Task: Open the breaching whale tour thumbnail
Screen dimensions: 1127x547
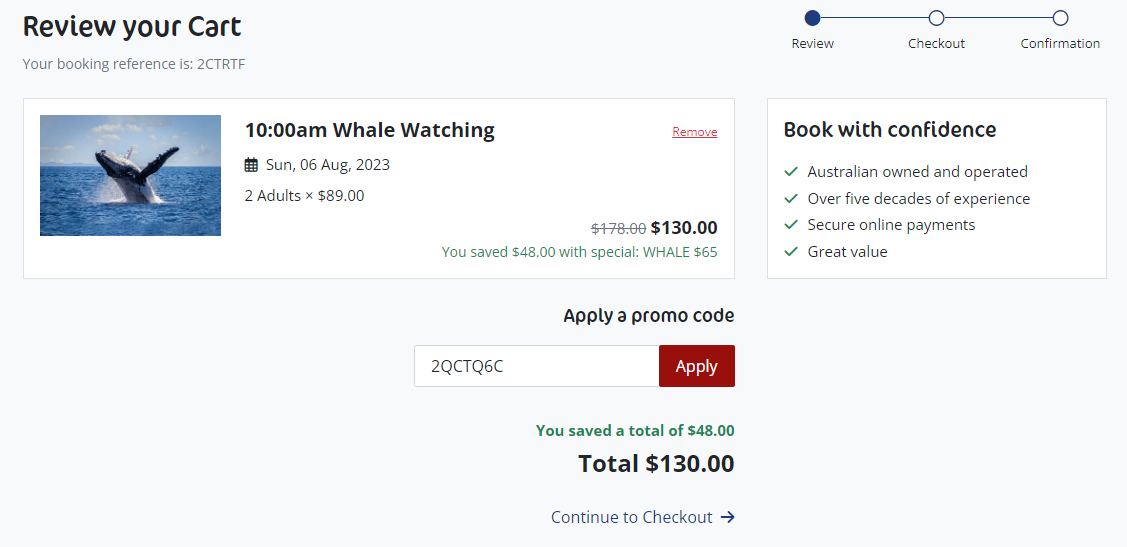Action: pos(130,175)
